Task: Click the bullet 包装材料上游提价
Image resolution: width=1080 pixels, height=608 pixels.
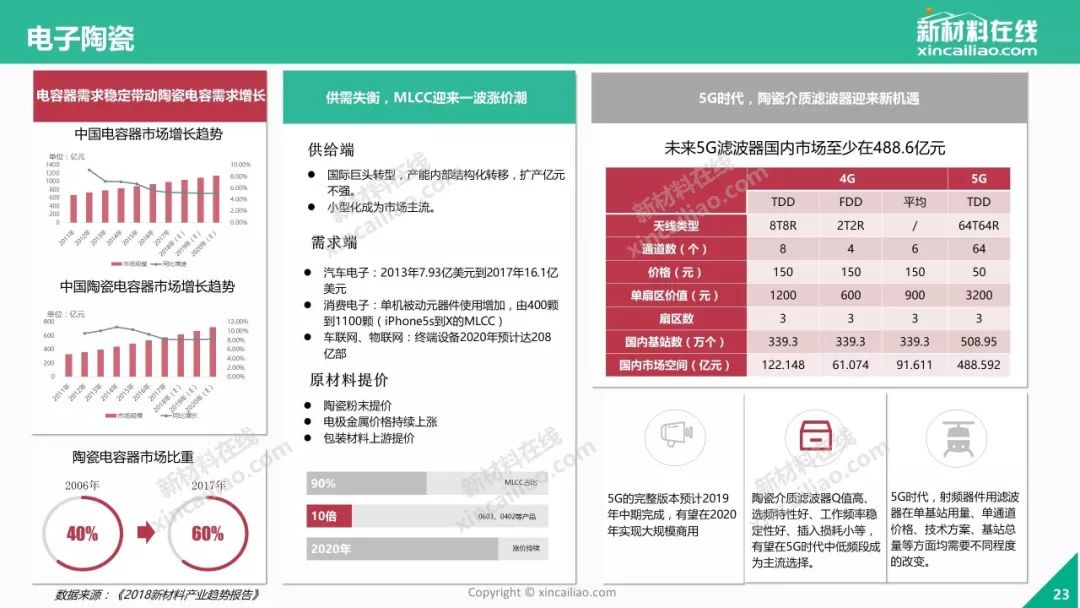Action: (369, 438)
